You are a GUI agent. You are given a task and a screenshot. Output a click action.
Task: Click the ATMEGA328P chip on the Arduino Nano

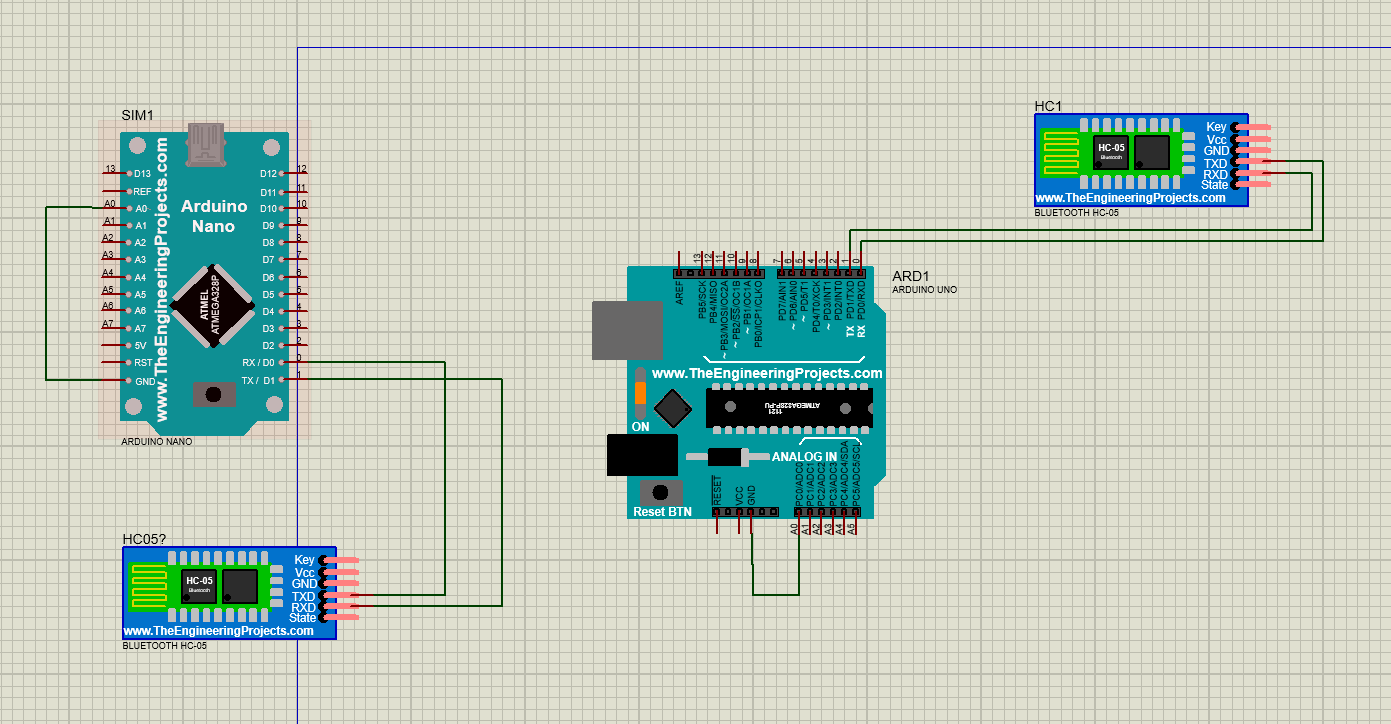pos(210,306)
